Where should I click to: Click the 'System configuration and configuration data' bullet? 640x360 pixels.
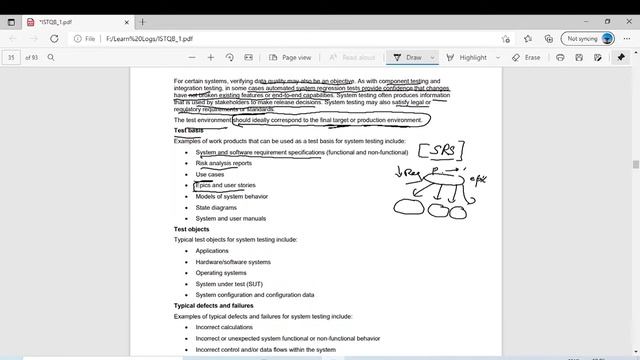tap(255, 295)
